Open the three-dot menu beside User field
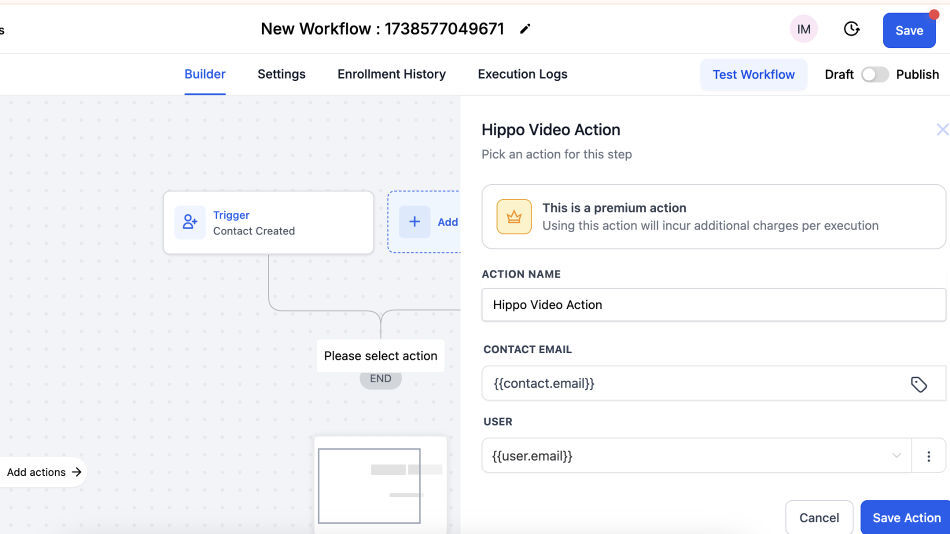This screenshot has width=950, height=534. click(928, 456)
